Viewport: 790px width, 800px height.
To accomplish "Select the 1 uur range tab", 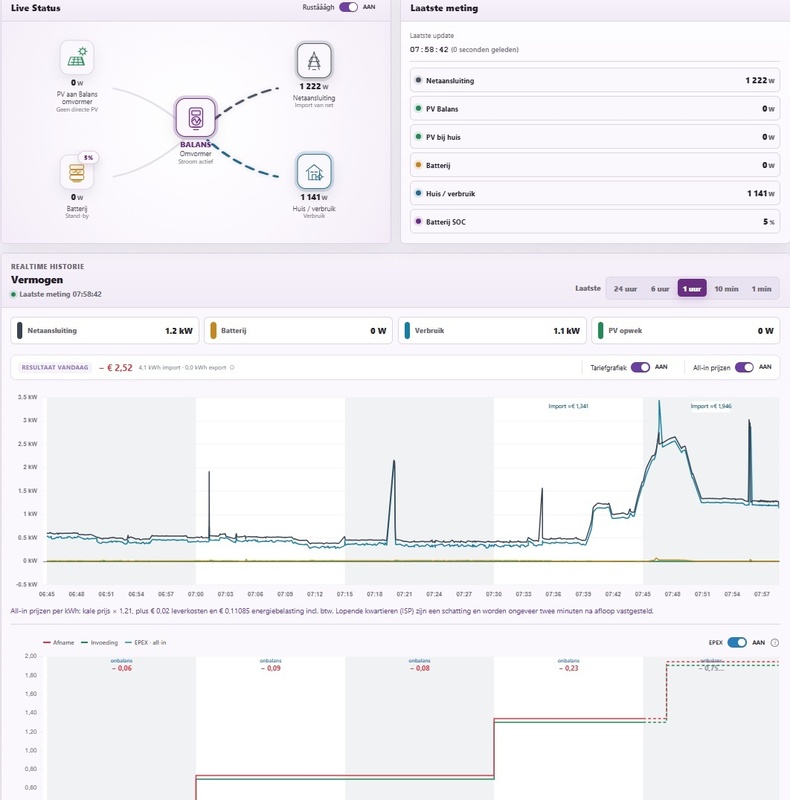I will (692, 289).
